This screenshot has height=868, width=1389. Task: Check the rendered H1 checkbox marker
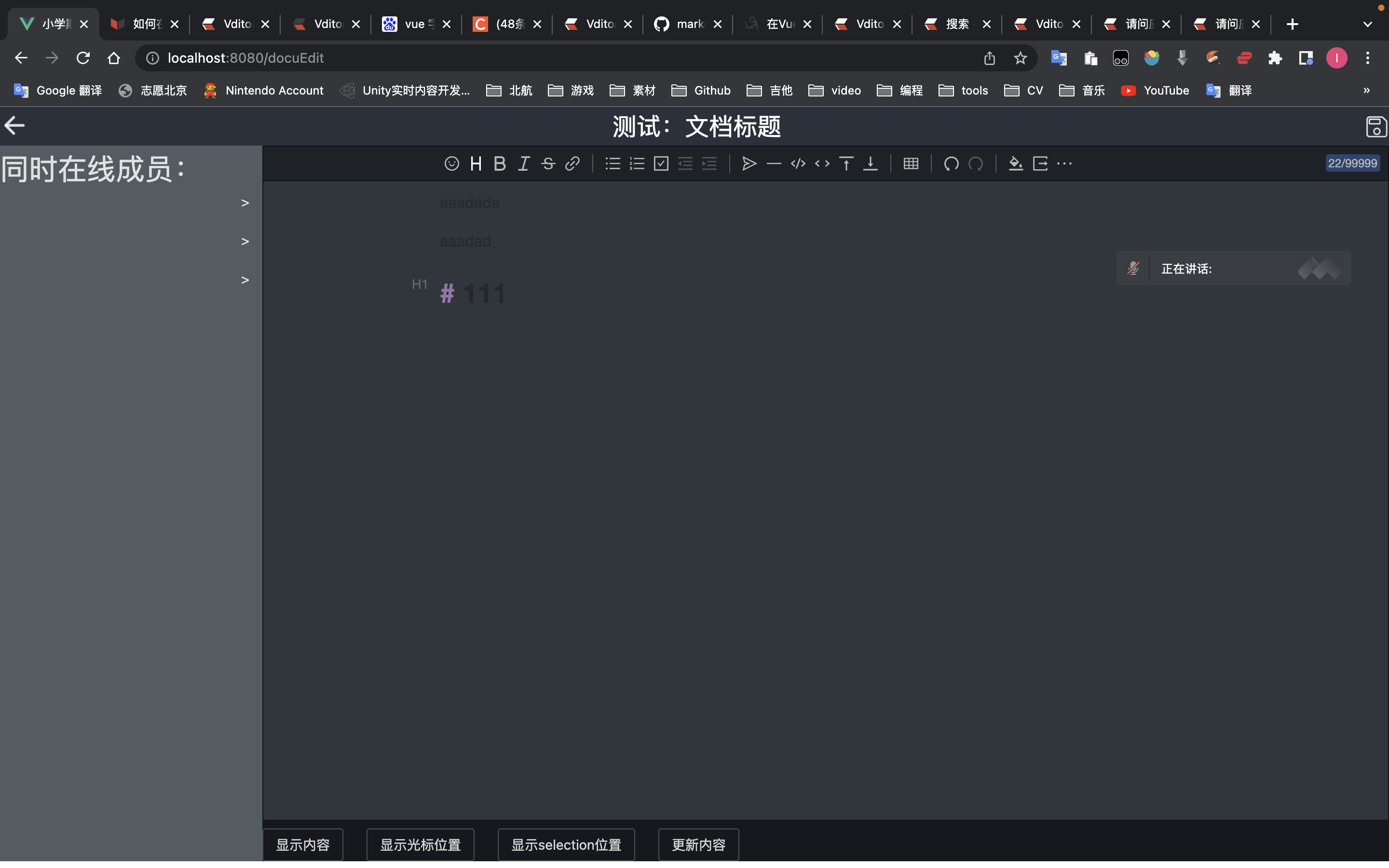point(419,284)
